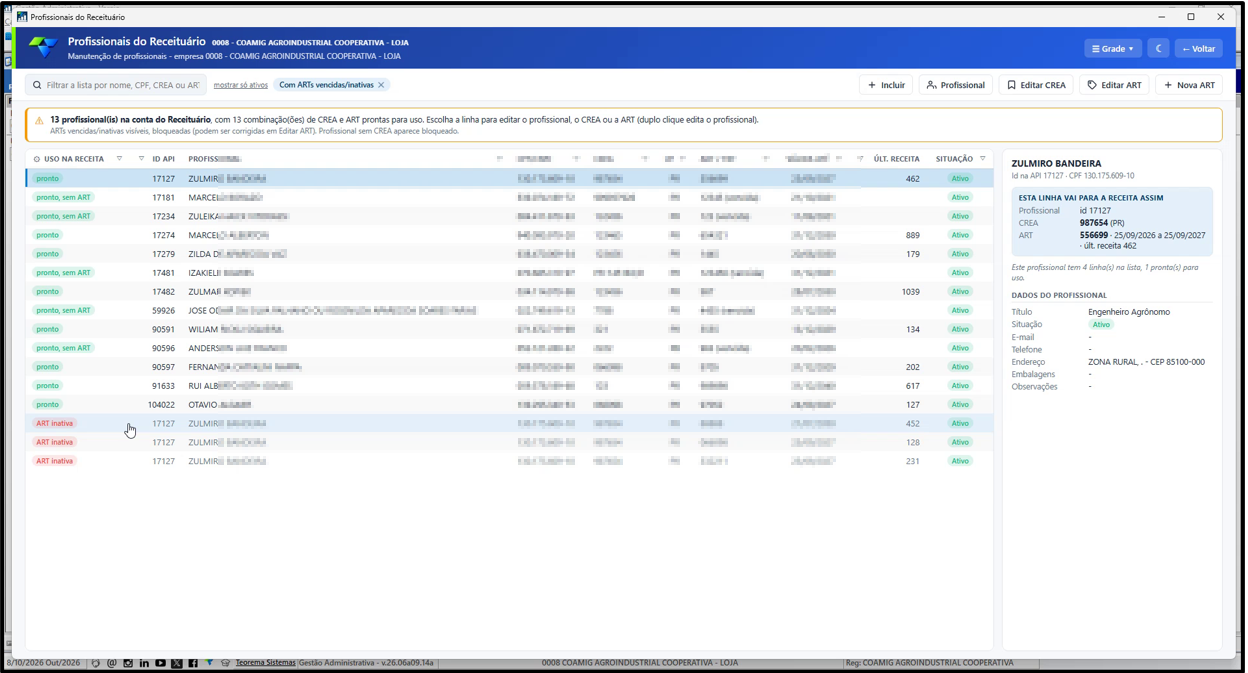Click the GitHub icon in status bar
1248x673 pixels.
point(95,663)
